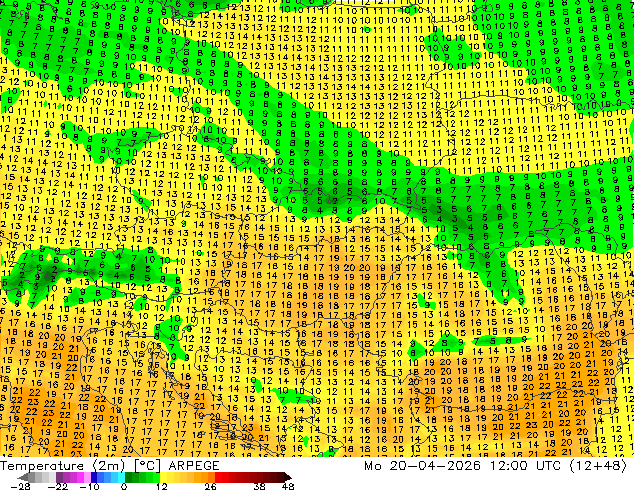This screenshot has width=634, height=490.
Task: Click the dark blue swatch above -10 in legend
Action: [x=94, y=477]
